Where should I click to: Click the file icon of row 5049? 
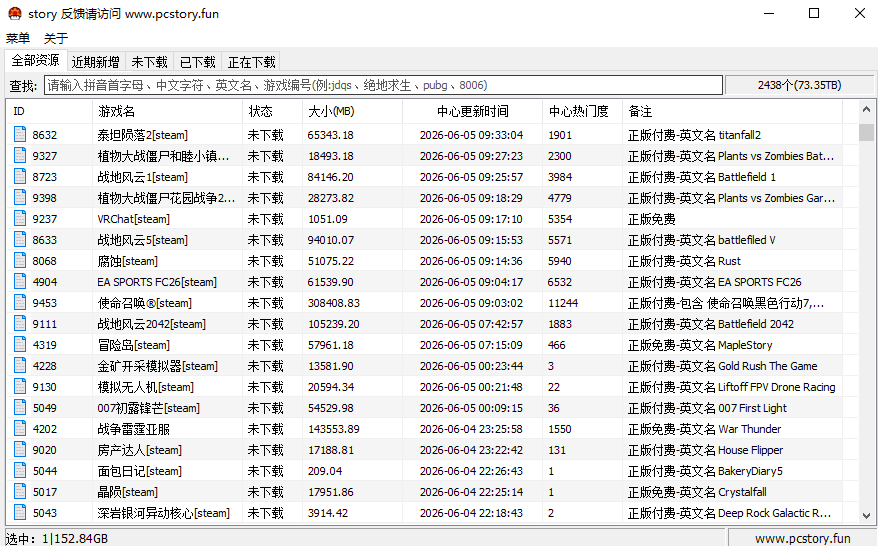pos(20,407)
